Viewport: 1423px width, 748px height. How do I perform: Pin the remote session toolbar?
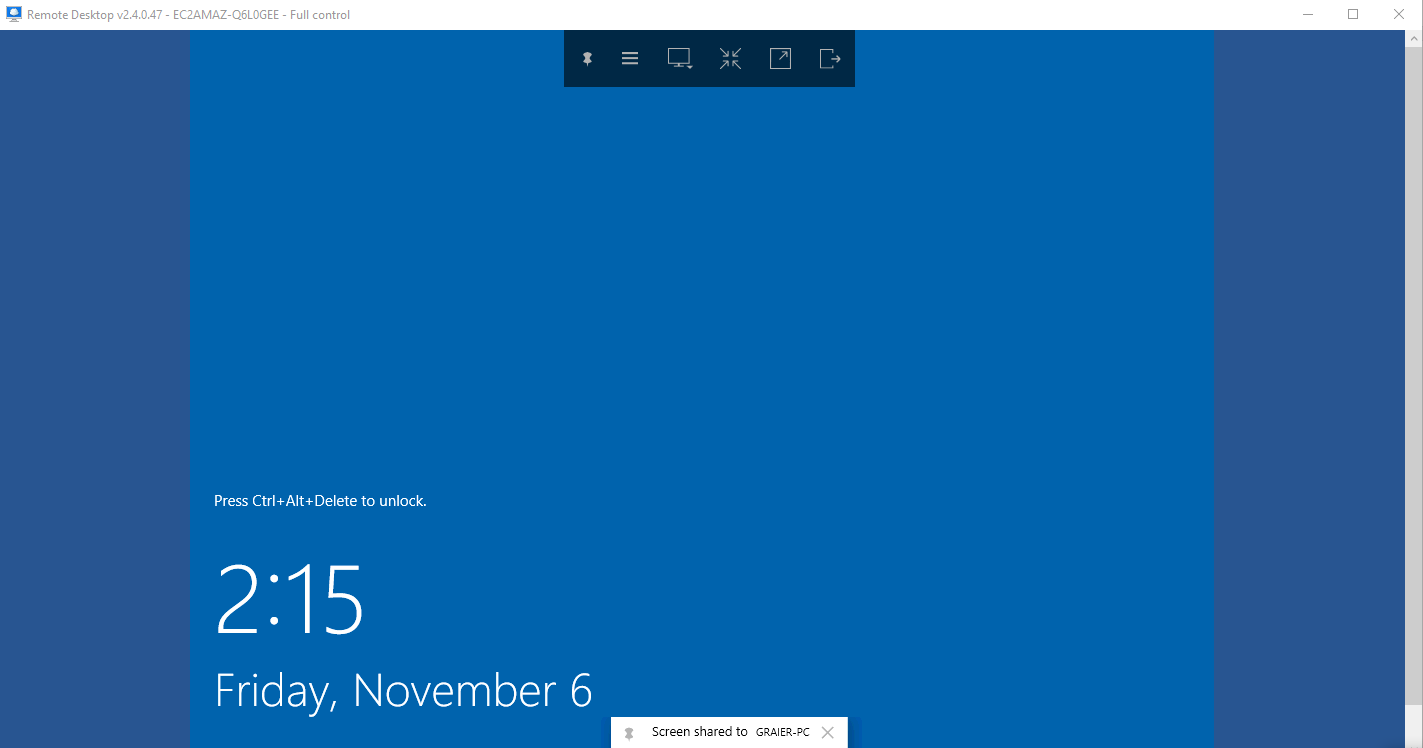[x=588, y=59]
